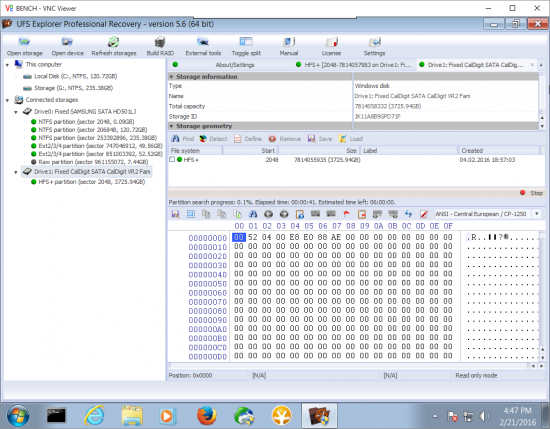Collapse Drive1 CalDigit SATA node
This screenshot has width=550, height=429.
(16, 172)
